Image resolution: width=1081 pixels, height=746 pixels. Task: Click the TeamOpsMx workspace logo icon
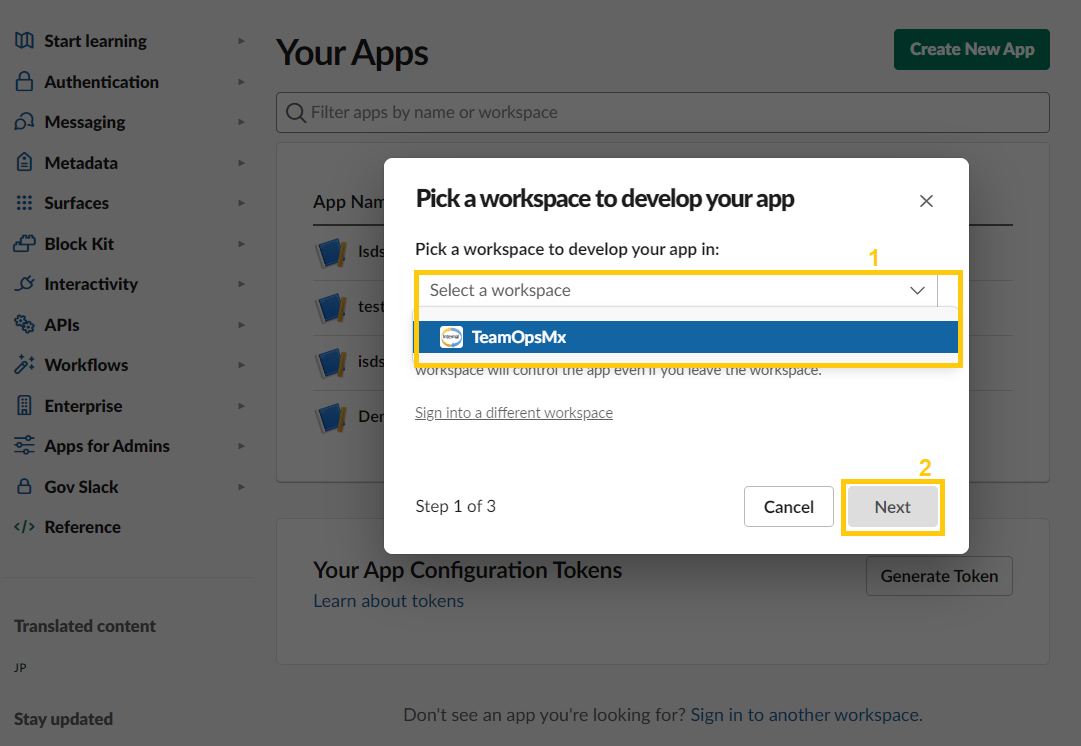tap(452, 337)
